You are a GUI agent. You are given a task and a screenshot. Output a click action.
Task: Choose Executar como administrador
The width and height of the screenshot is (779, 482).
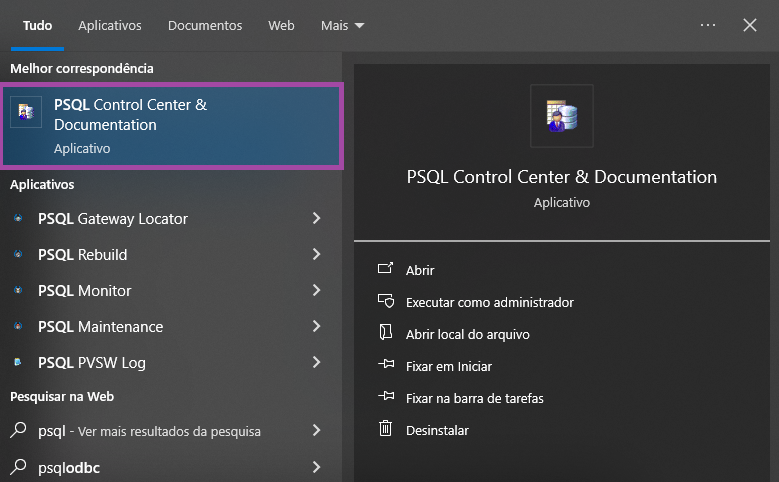coord(489,302)
